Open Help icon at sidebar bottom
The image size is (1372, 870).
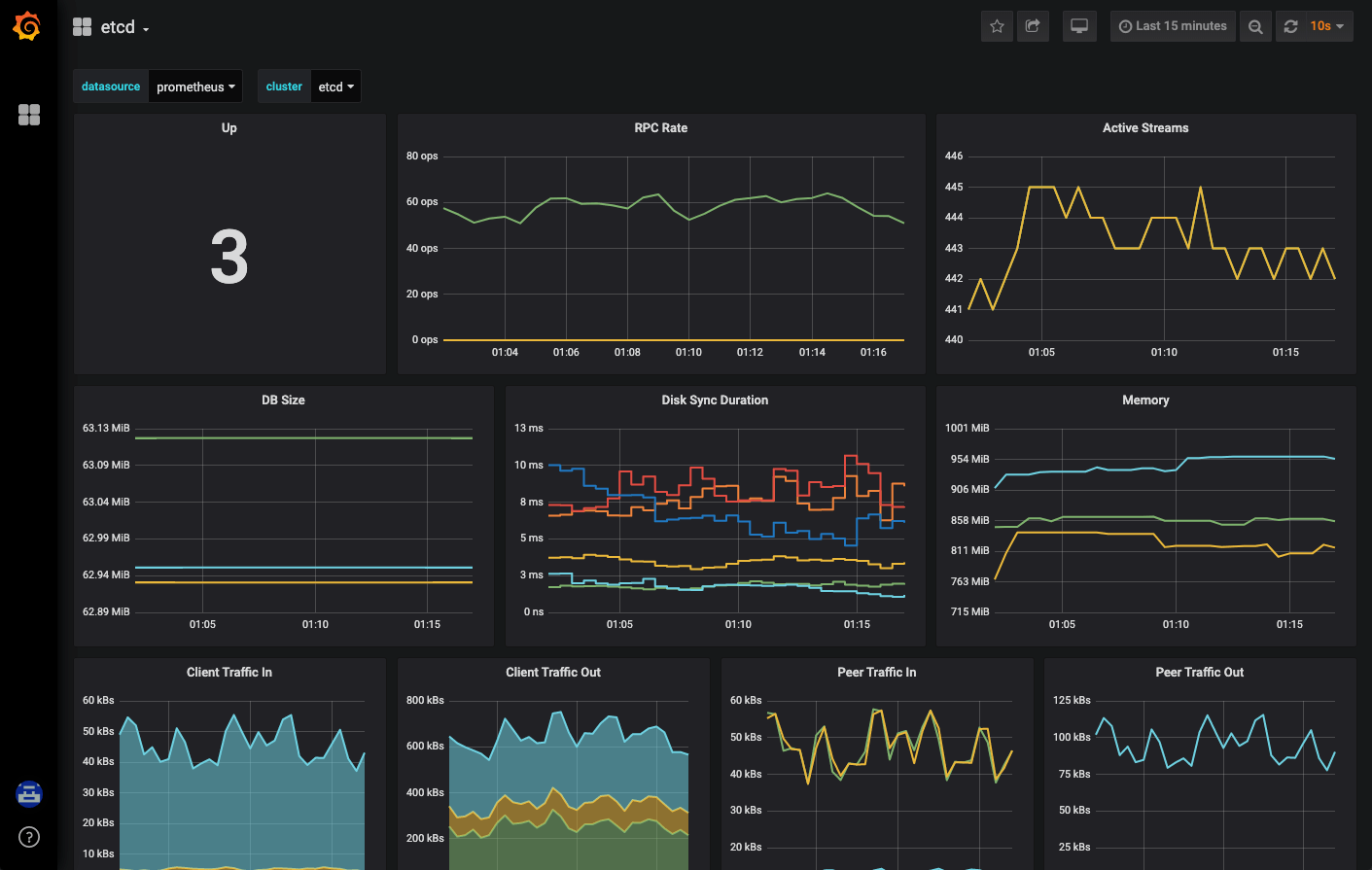click(29, 837)
